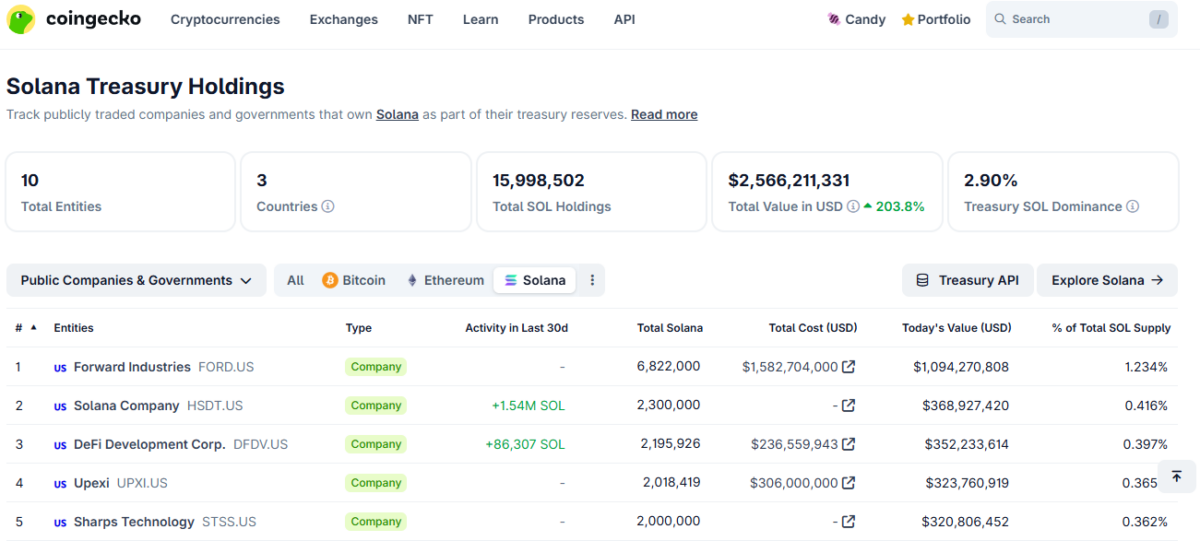The height and width of the screenshot is (541, 1200).
Task: Open the Cryptocurrencies menu
Action: pyautogui.click(x=225, y=19)
